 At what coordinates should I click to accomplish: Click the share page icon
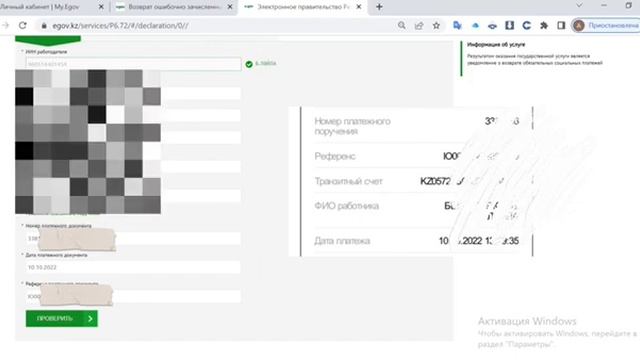tap(419, 25)
